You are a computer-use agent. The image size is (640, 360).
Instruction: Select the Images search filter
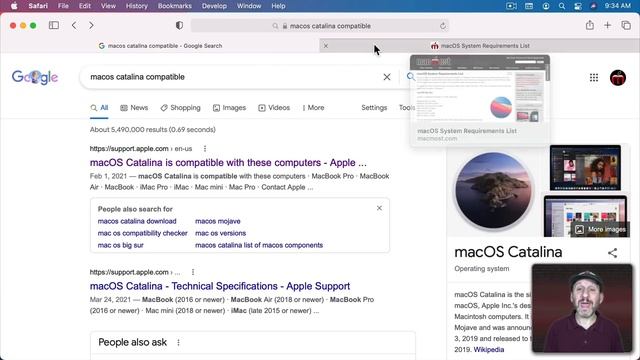click(x=229, y=108)
